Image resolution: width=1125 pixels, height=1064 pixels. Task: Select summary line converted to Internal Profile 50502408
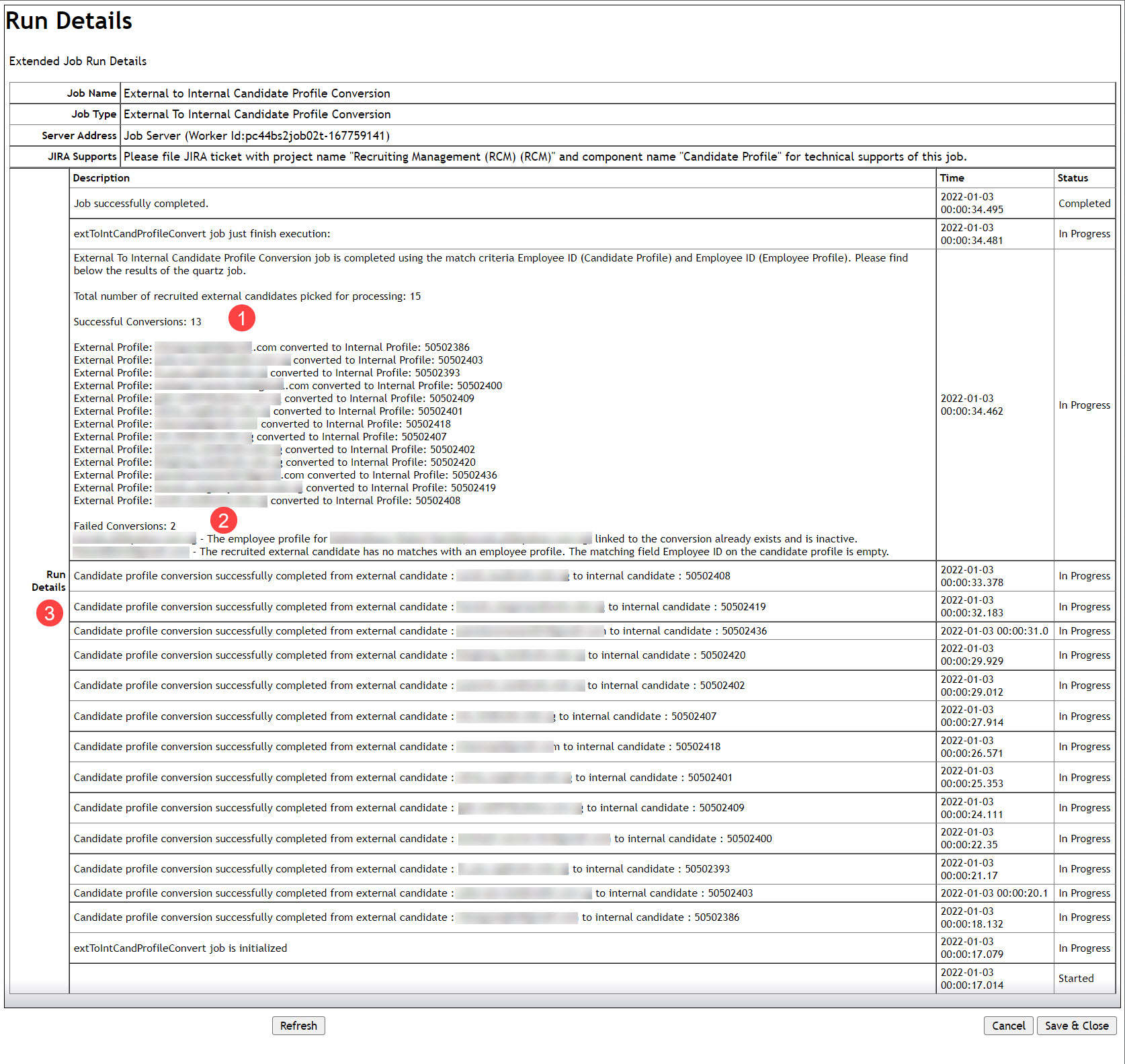(267, 501)
